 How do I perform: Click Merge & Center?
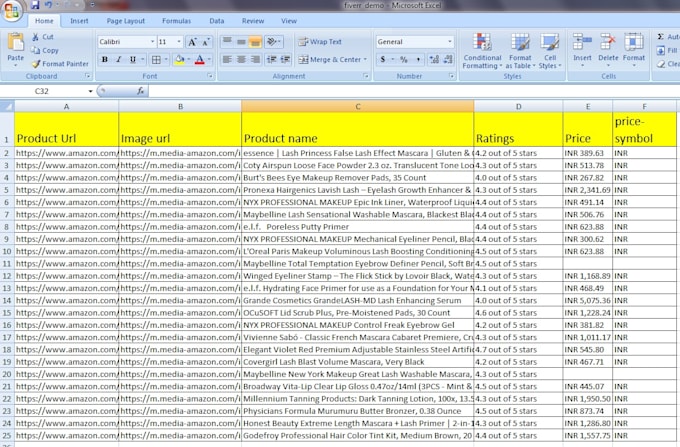[330, 59]
